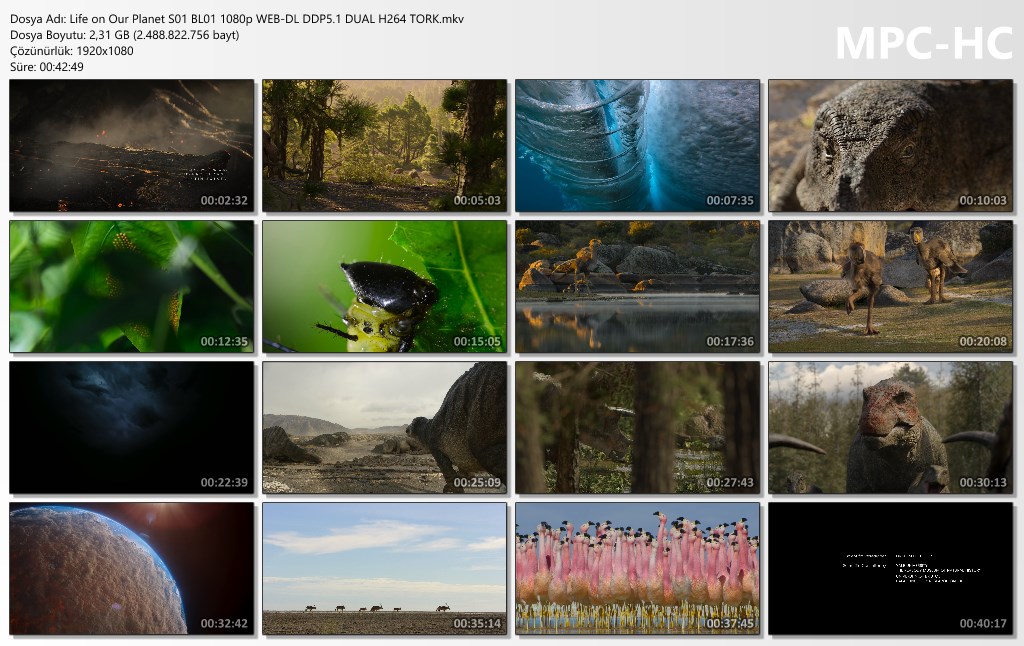Click the pink flamingos thumbnail at 00:37:45

(x=637, y=568)
